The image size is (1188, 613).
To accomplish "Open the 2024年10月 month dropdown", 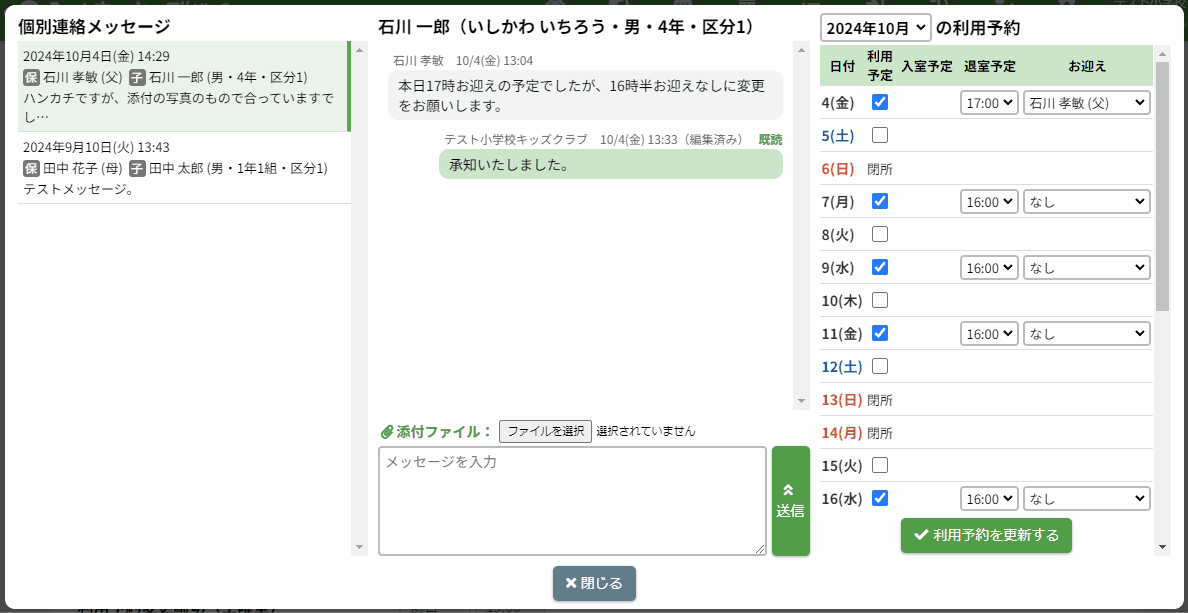I will 875,28.
